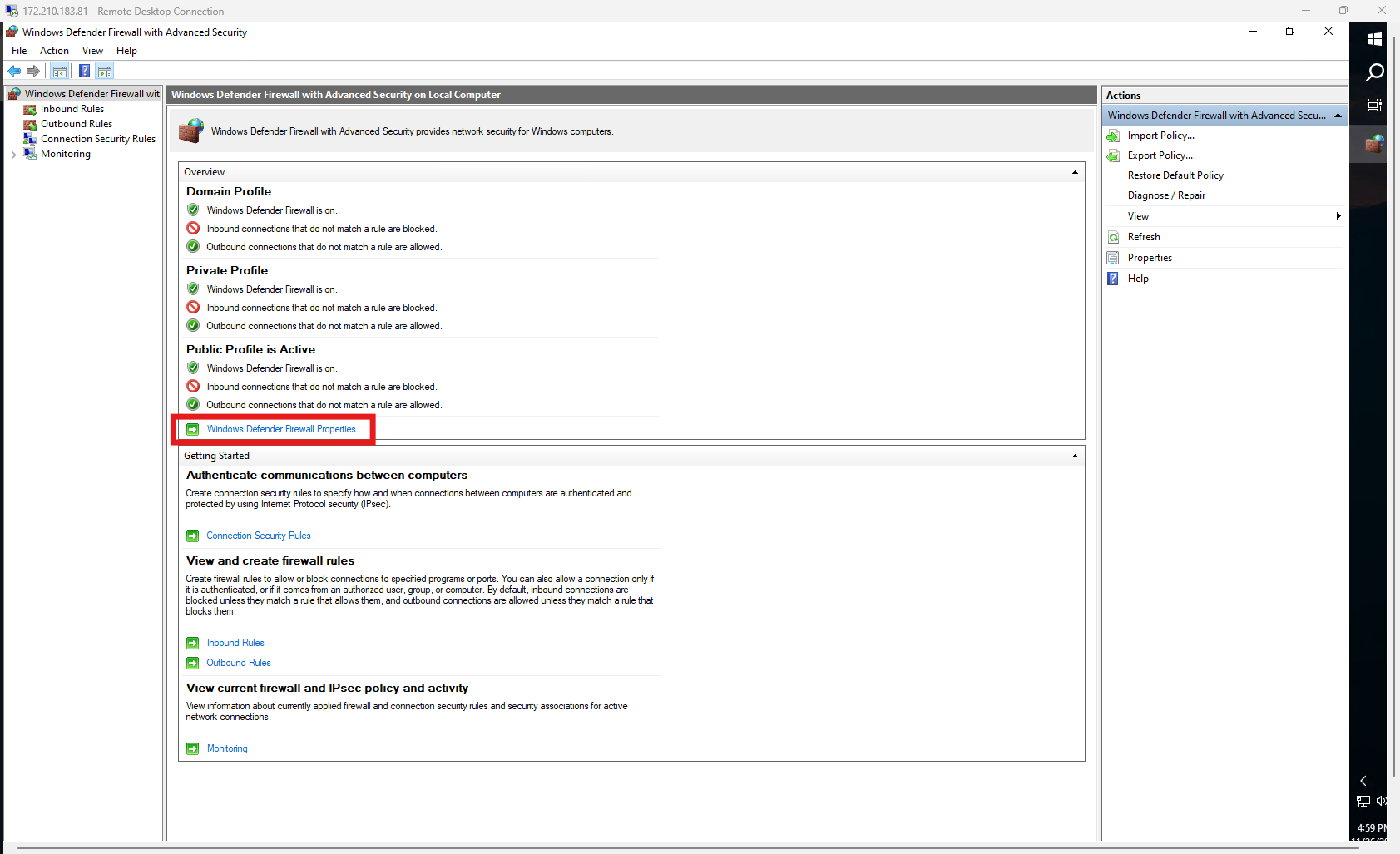Click the Authenticate communications between computers heading
This screenshot has height=854, width=1400.
click(327, 475)
